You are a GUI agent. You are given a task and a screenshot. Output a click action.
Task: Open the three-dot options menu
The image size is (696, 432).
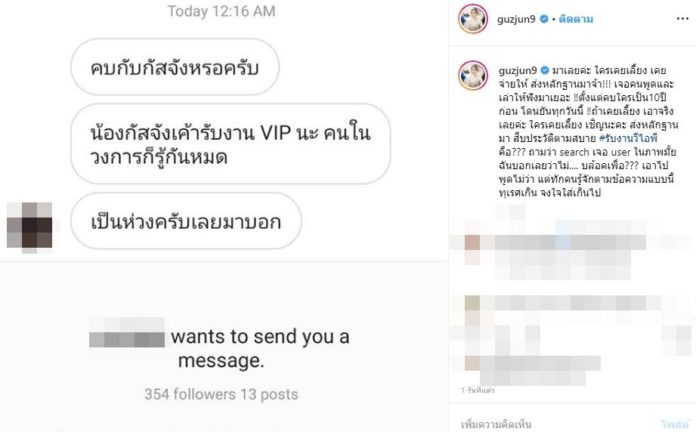coord(682,19)
